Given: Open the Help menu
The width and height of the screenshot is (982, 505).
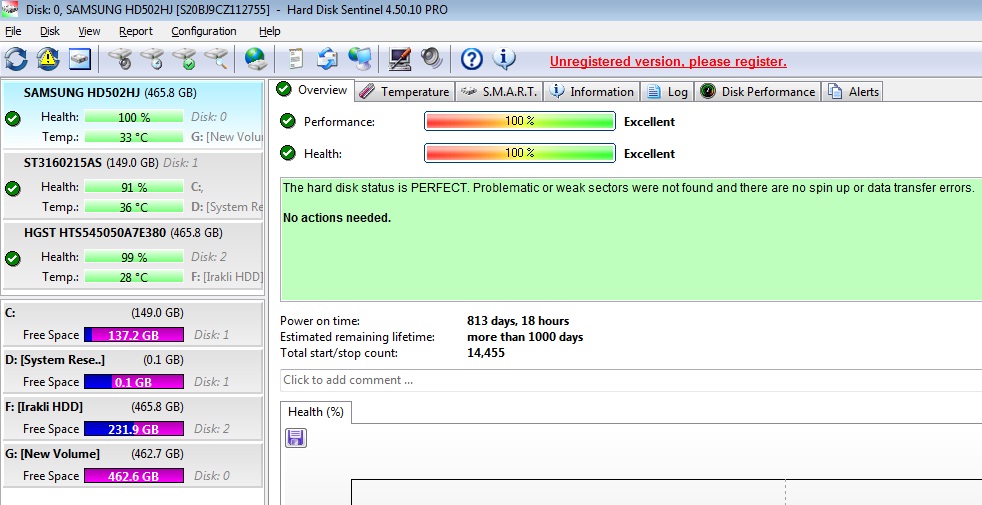Looking at the screenshot, I should [x=269, y=31].
